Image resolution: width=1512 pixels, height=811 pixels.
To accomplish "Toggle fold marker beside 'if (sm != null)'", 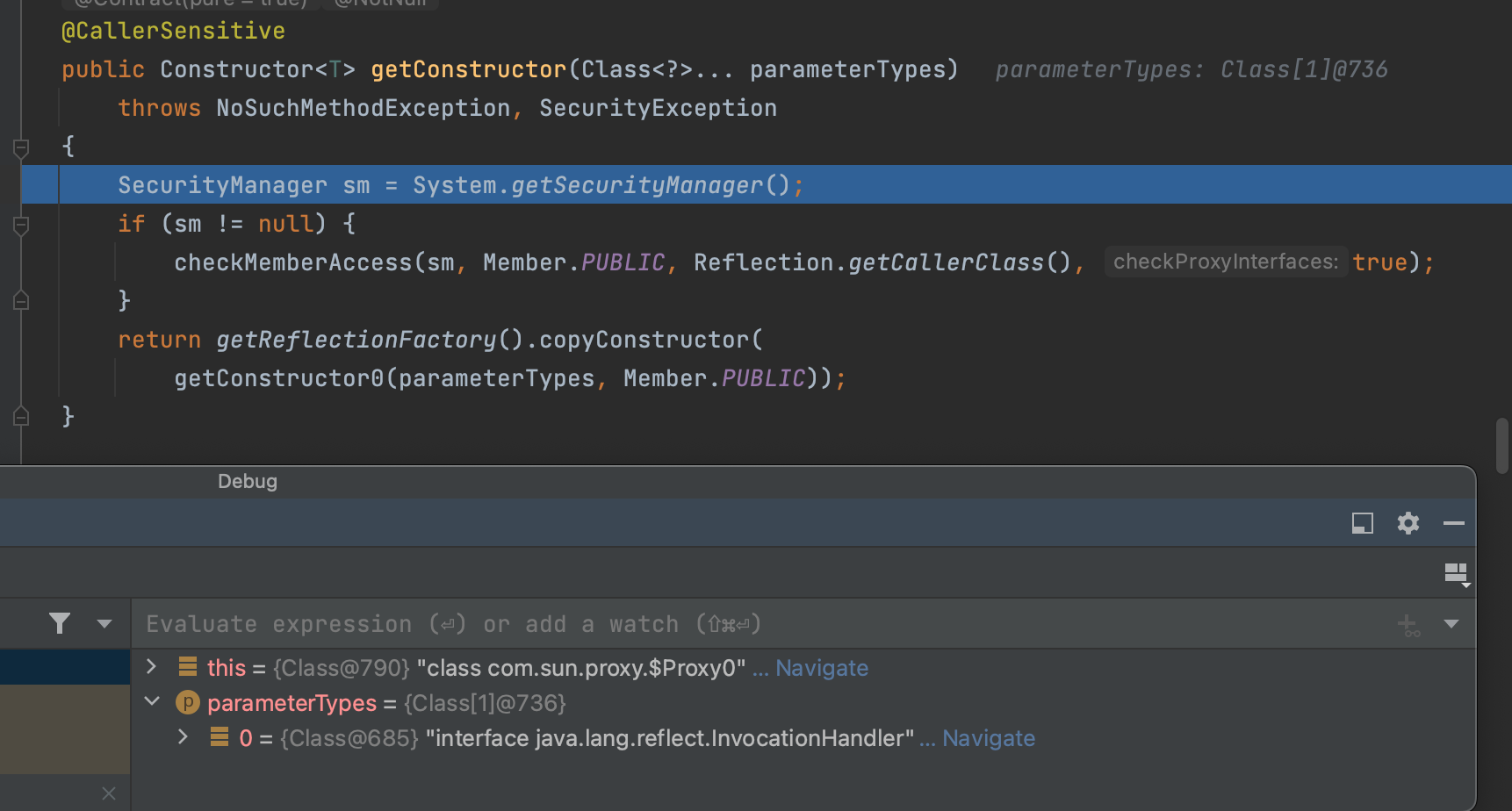I will (x=22, y=225).
